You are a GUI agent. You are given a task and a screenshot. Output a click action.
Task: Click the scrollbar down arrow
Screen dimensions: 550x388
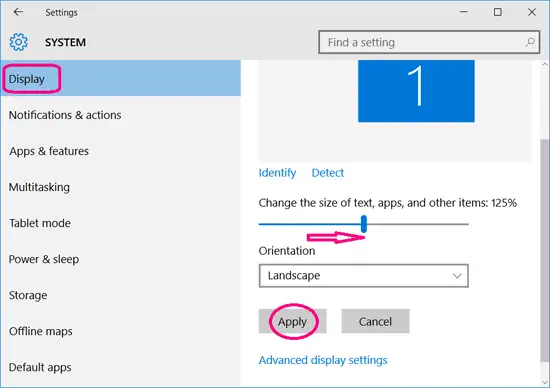tap(545, 382)
